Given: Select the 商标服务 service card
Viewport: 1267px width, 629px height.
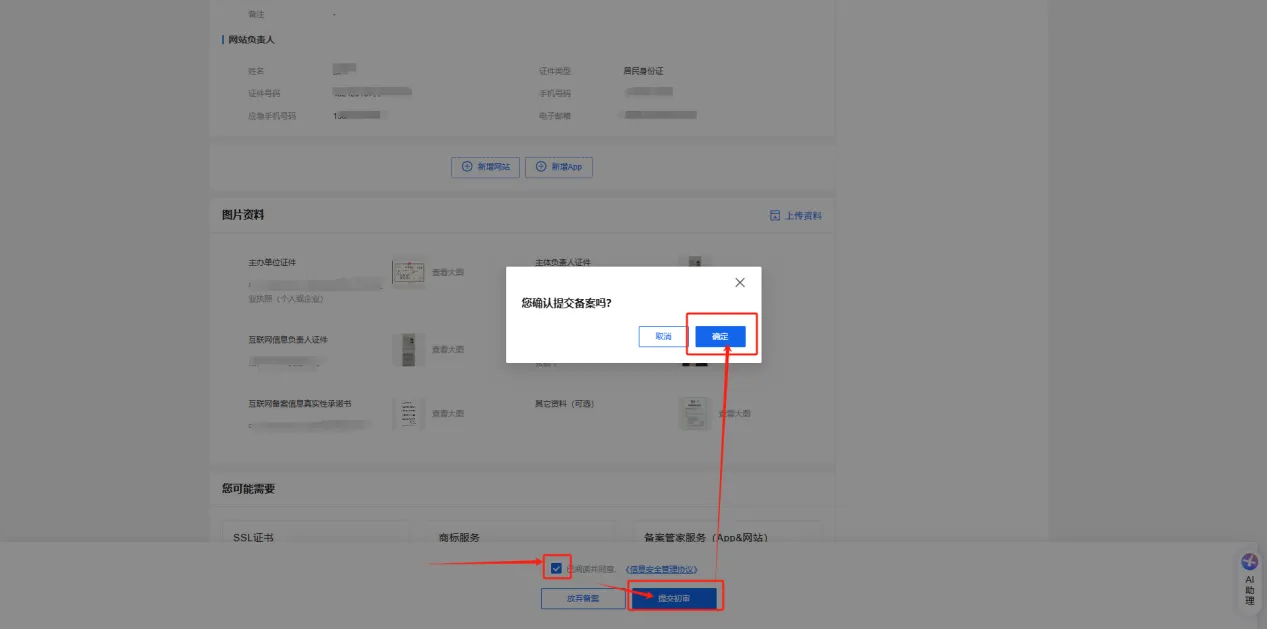Looking at the screenshot, I should 520,537.
